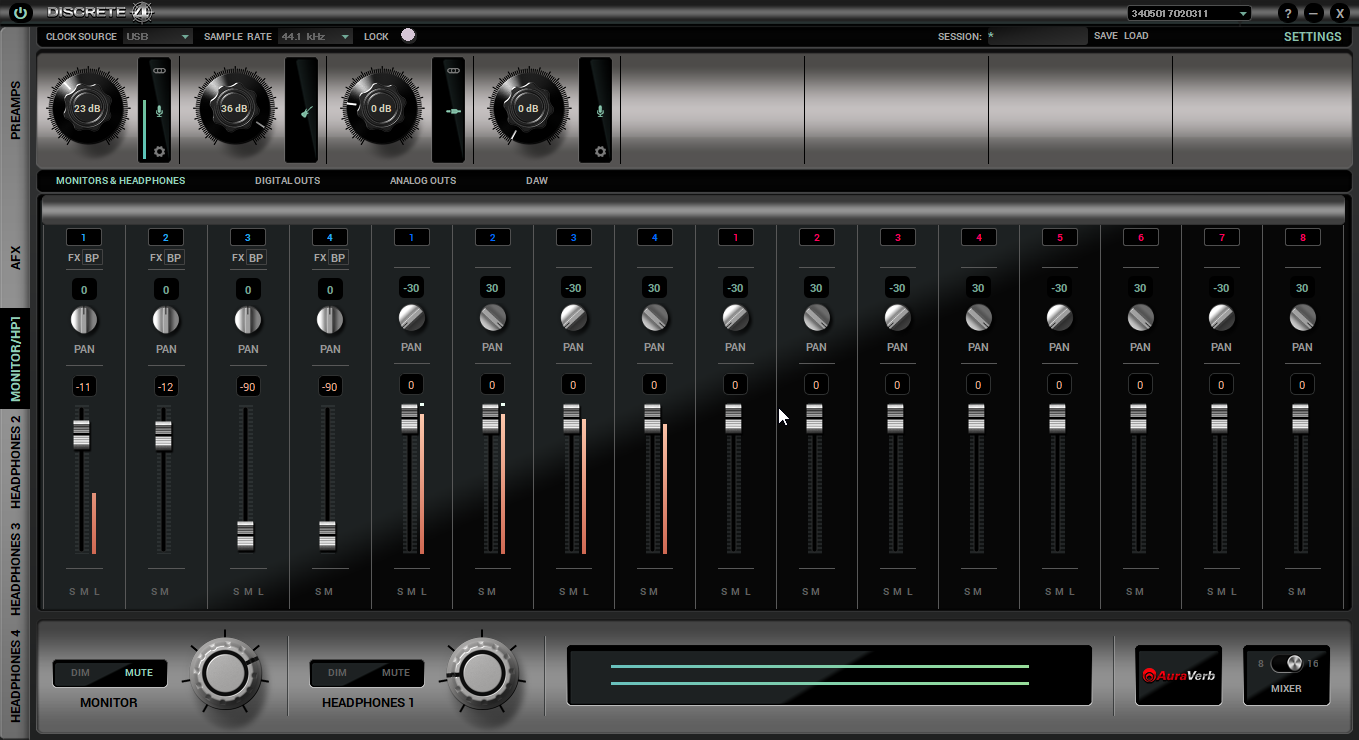Click the 36 dB preamp gain knob
The image size is (1359, 740).
tap(234, 108)
